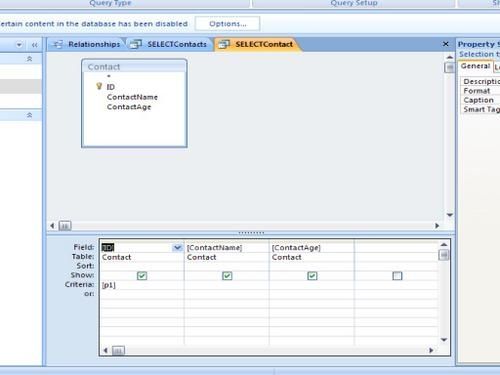Screen dimensions: 500x375
Task: Uncheck Show box for ContactName column
Action: point(227,276)
